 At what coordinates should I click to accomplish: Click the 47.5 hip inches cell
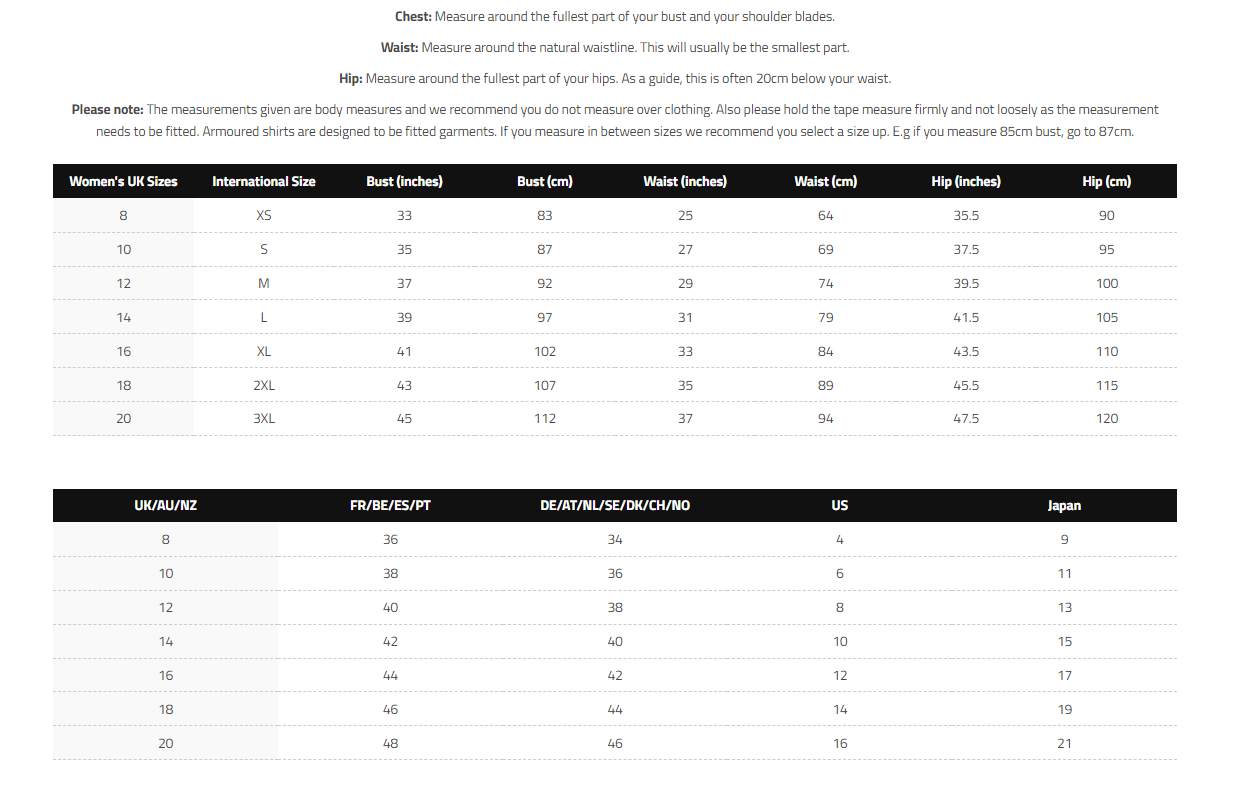click(966, 418)
